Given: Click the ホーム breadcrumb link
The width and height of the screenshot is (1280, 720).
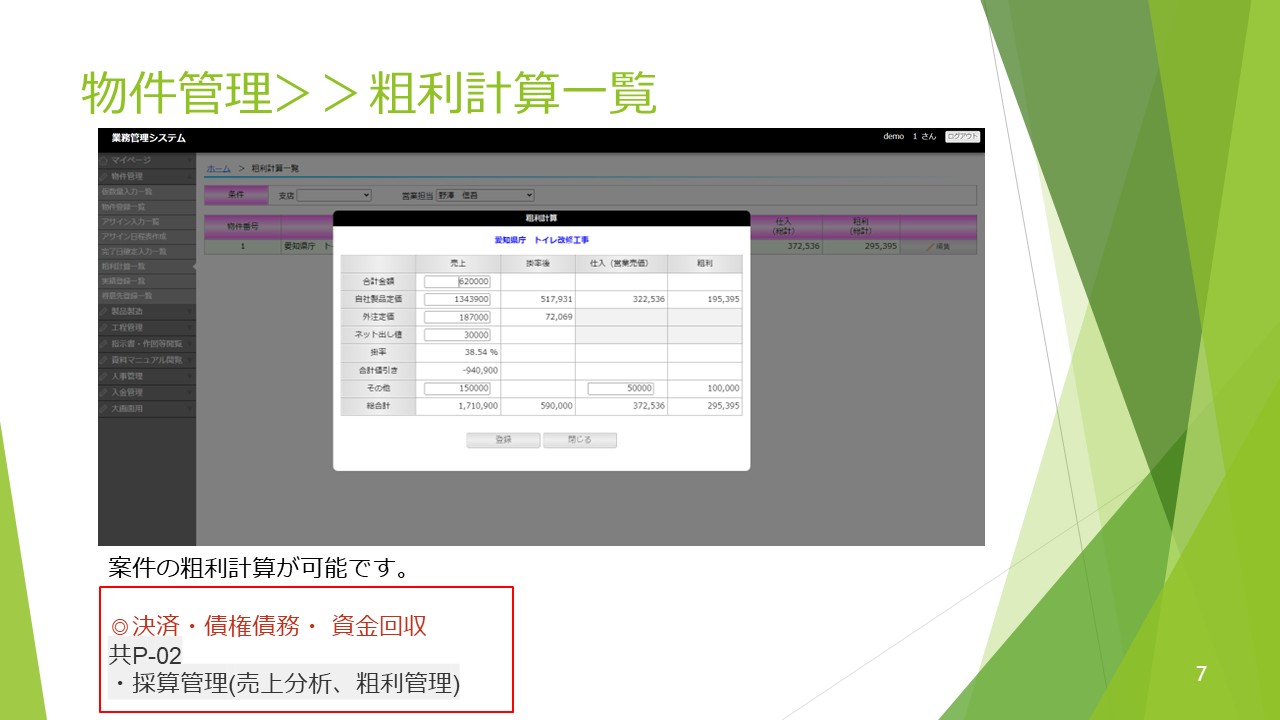Looking at the screenshot, I should (x=218, y=168).
